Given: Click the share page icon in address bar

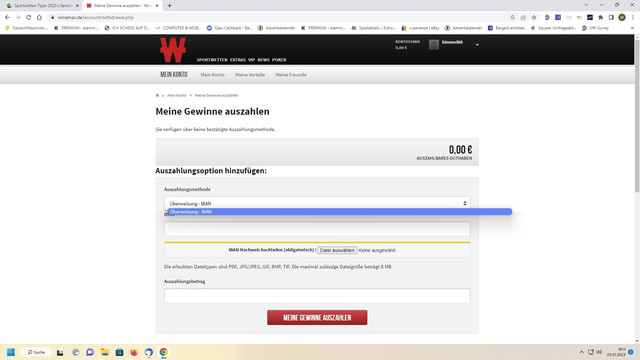Looking at the screenshot, I should coord(523,18).
